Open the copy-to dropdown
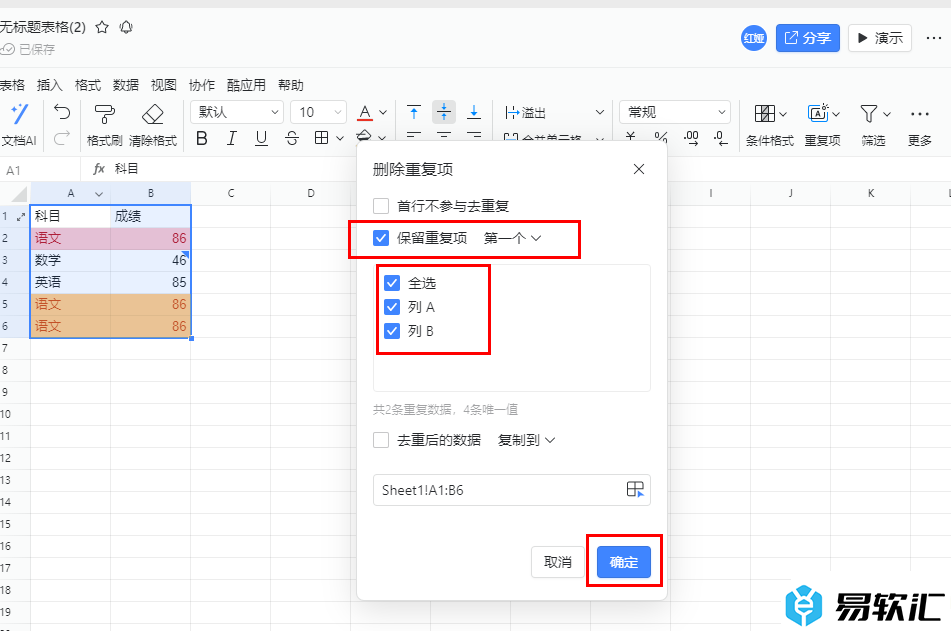The width and height of the screenshot is (951, 631). pyautogui.click(x=526, y=440)
